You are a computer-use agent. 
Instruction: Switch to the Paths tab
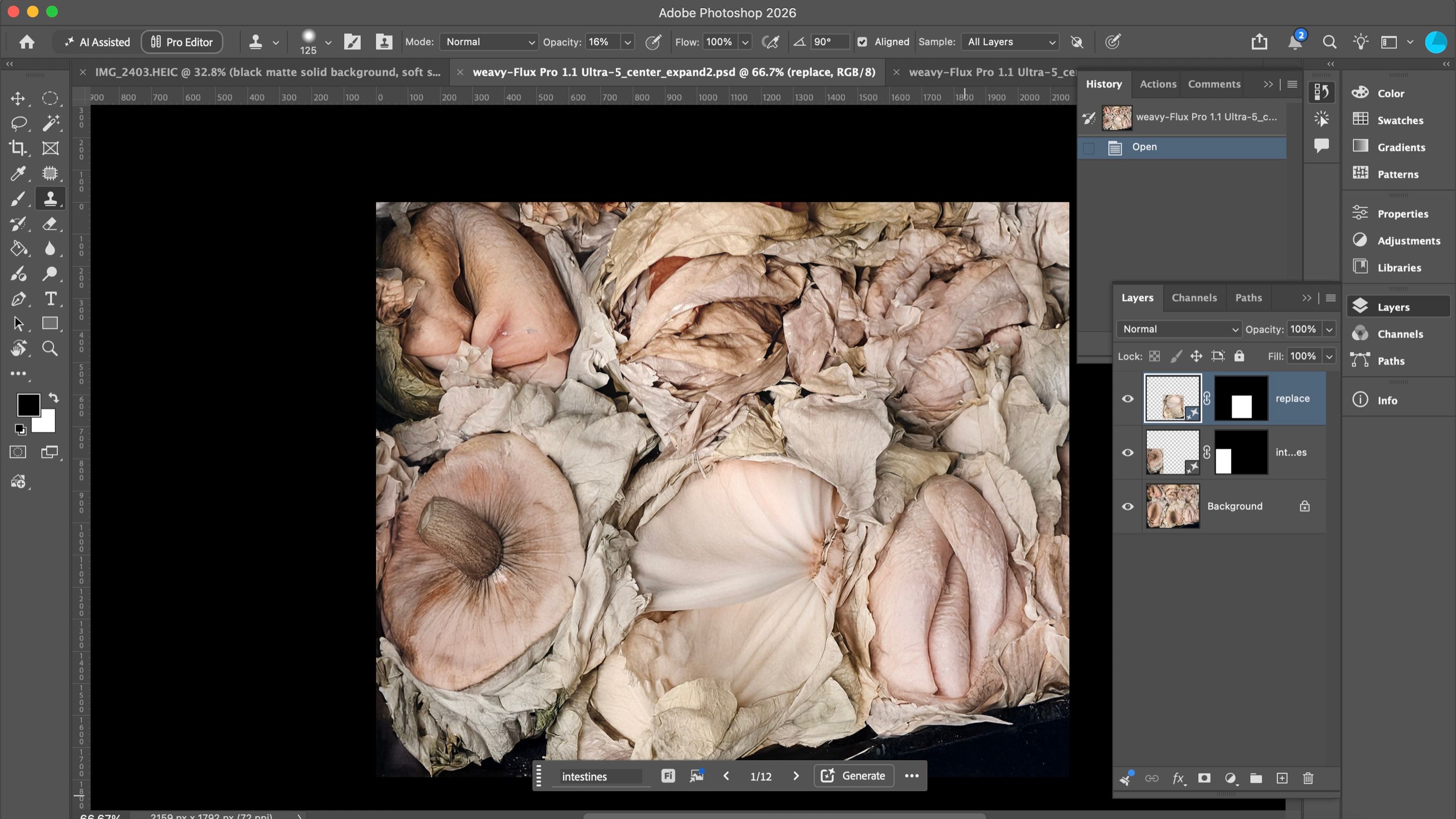[1248, 298]
